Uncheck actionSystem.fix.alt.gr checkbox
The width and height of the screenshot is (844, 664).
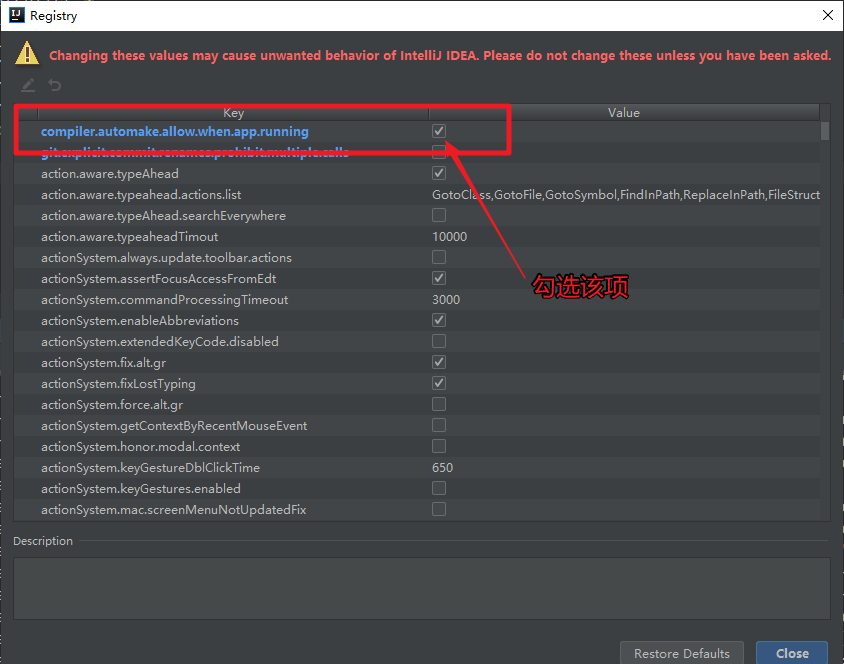pyautogui.click(x=439, y=362)
